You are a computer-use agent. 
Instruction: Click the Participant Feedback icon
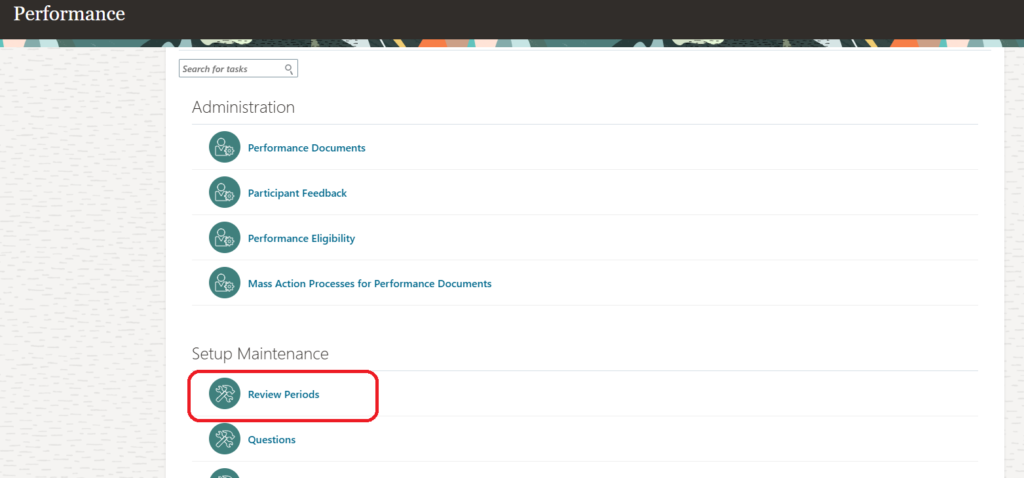225,192
